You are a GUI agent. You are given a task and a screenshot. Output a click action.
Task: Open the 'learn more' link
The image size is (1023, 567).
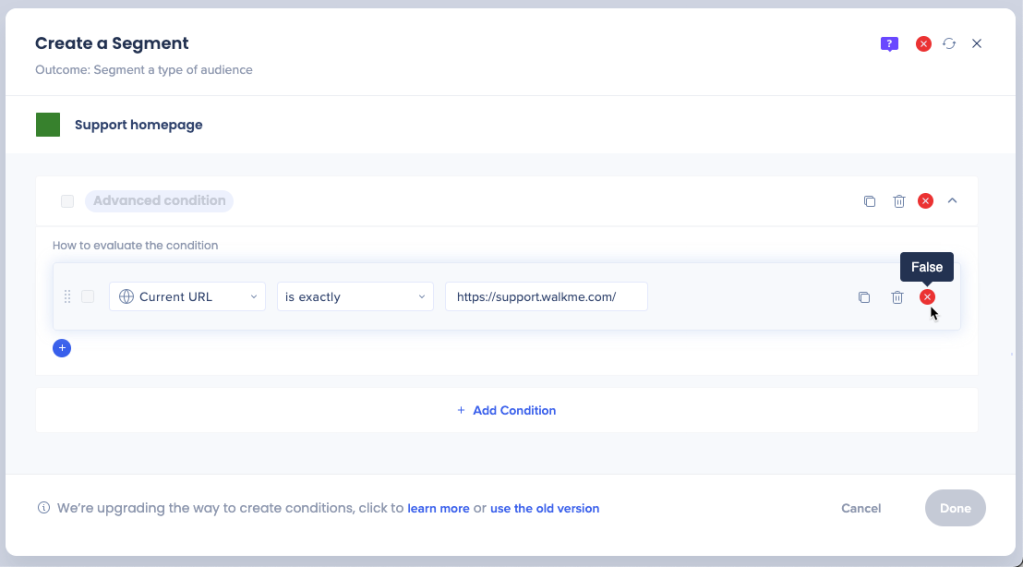(x=438, y=508)
